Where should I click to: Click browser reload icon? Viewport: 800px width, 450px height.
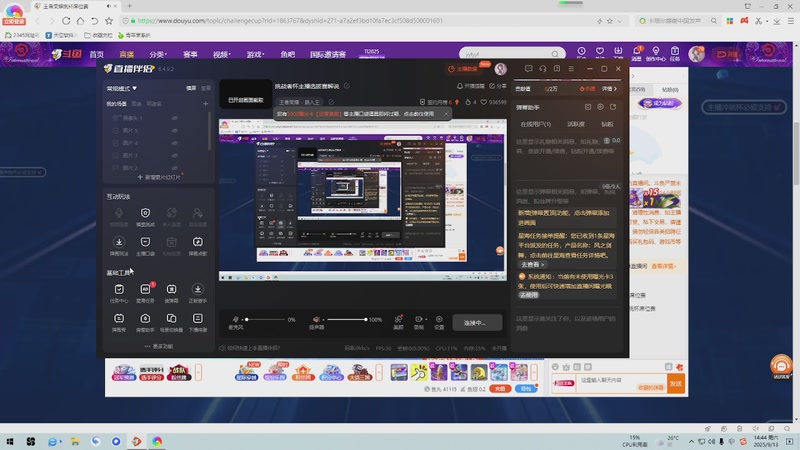66,21
